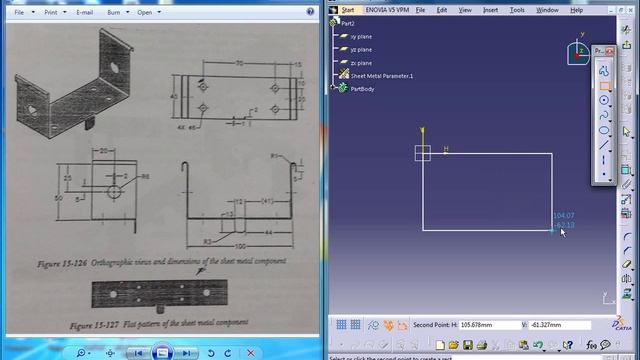
Task: Click the Paste icon in CATIA toolbar
Action: pos(524,345)
